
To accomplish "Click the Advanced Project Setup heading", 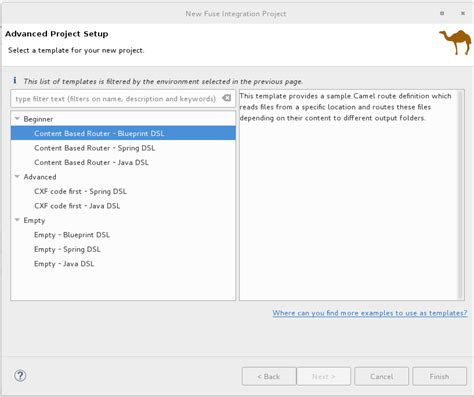I will pos(57,34).
